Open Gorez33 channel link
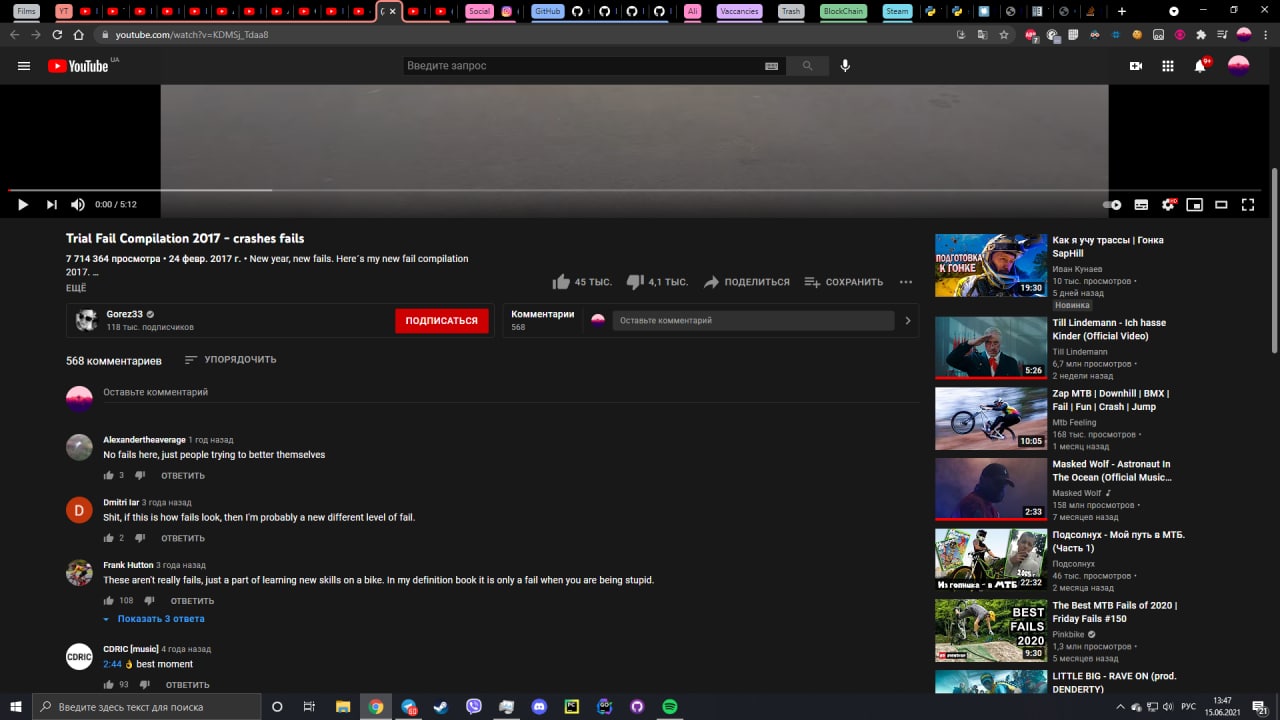Viewport: 1280px width, 720px height. click(x=124, y=314)
